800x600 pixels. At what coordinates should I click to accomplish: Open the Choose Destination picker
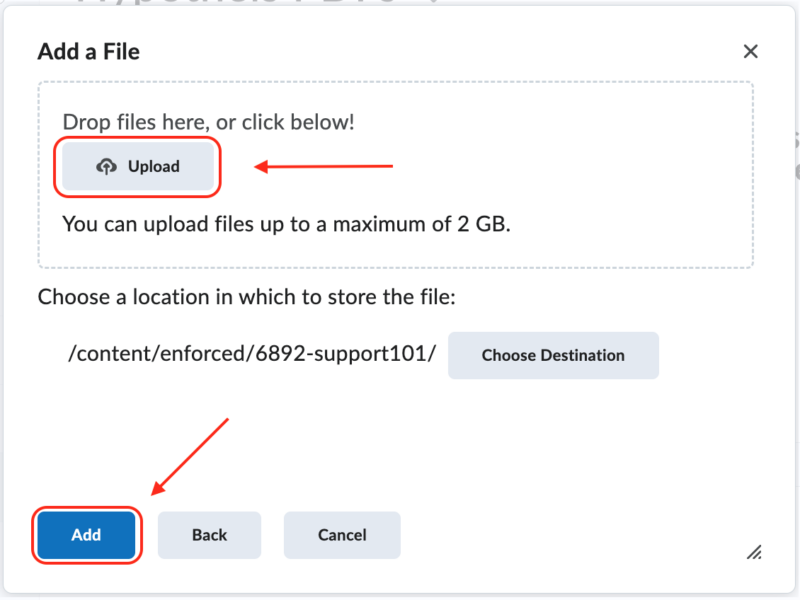click(553, 355)
